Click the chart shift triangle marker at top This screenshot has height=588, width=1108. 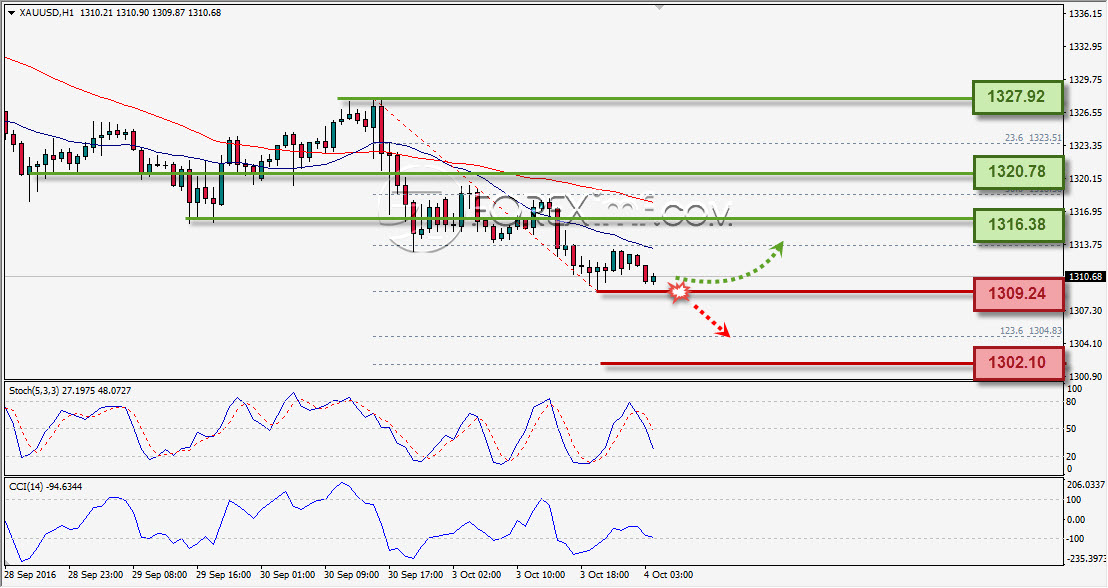659,8
